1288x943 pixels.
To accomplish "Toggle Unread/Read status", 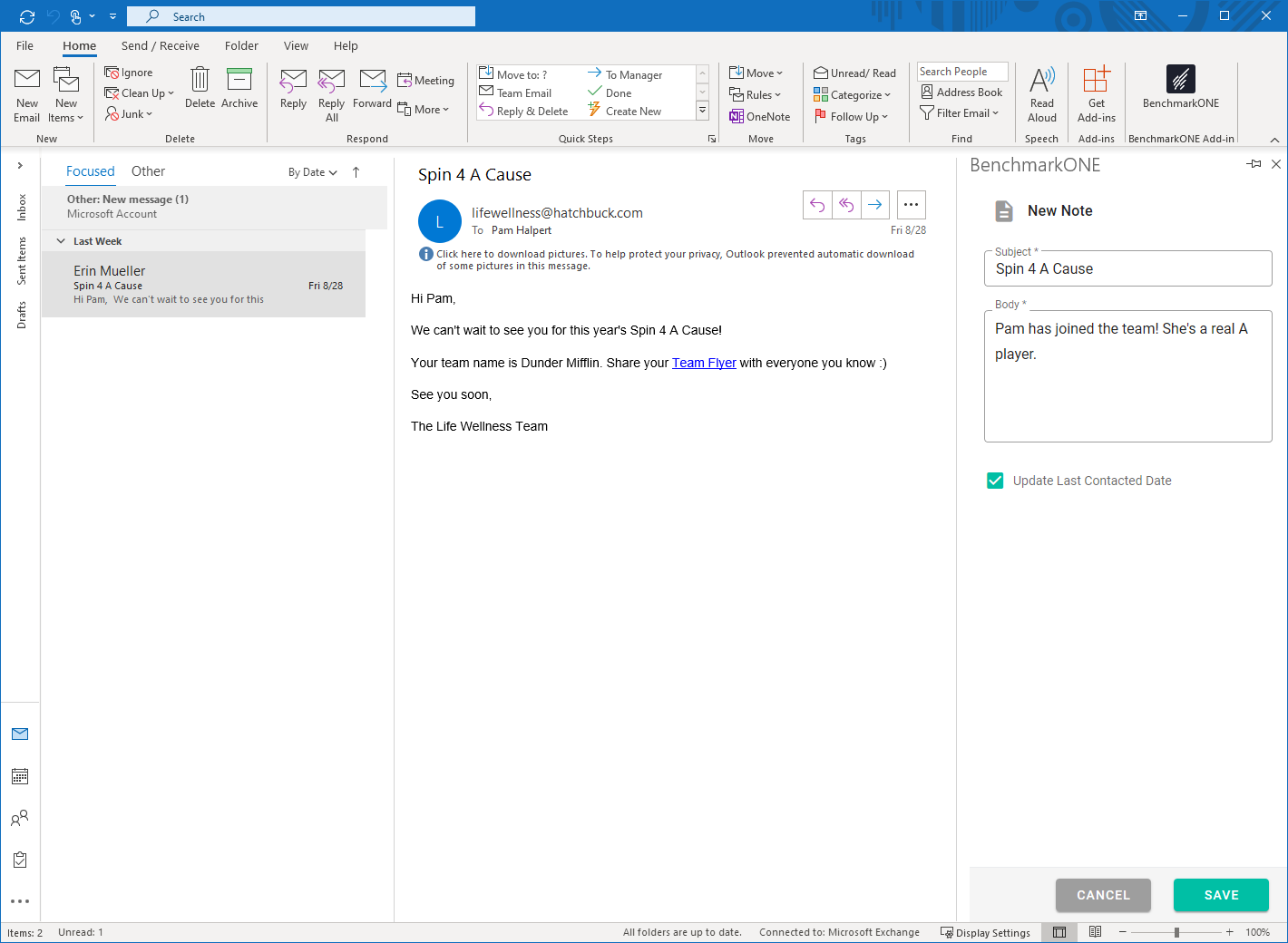I will click(x=854, y=73).
